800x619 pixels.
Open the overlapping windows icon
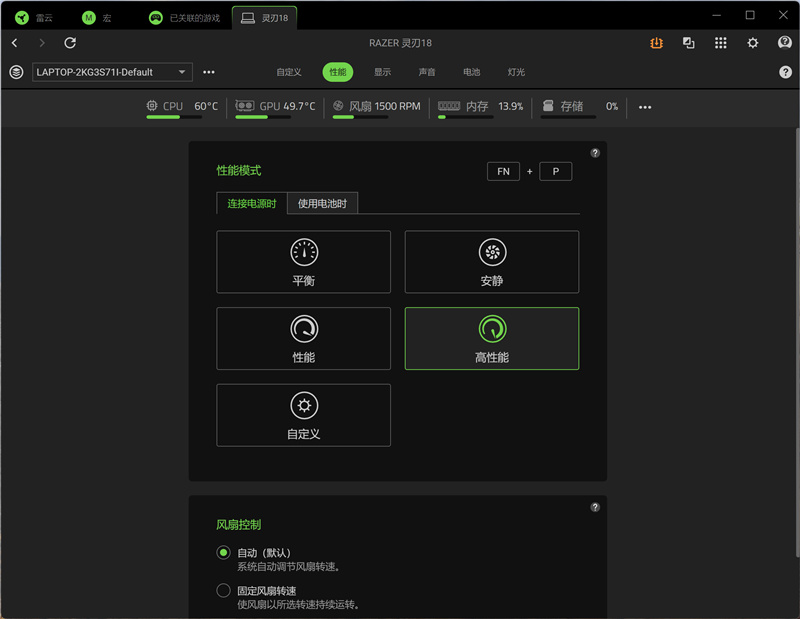click(688, 43)
